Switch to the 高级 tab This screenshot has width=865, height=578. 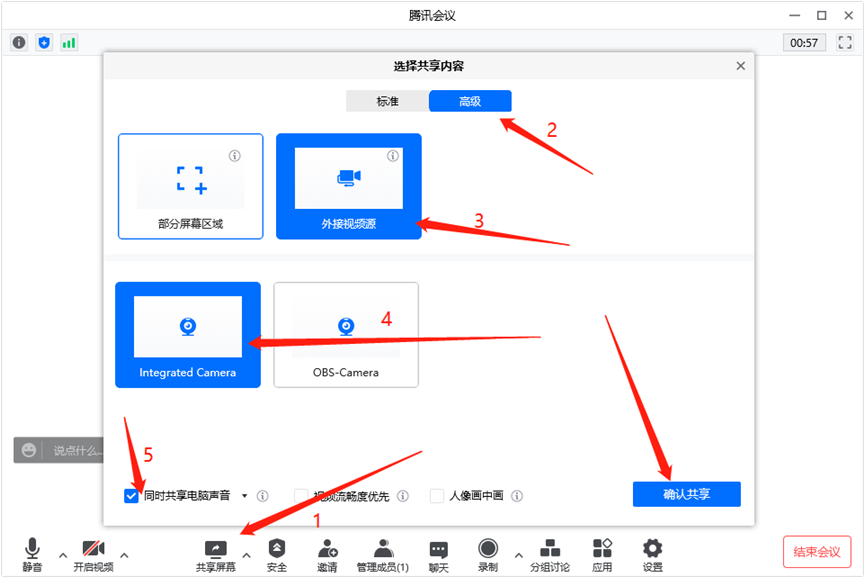[470, 101]
